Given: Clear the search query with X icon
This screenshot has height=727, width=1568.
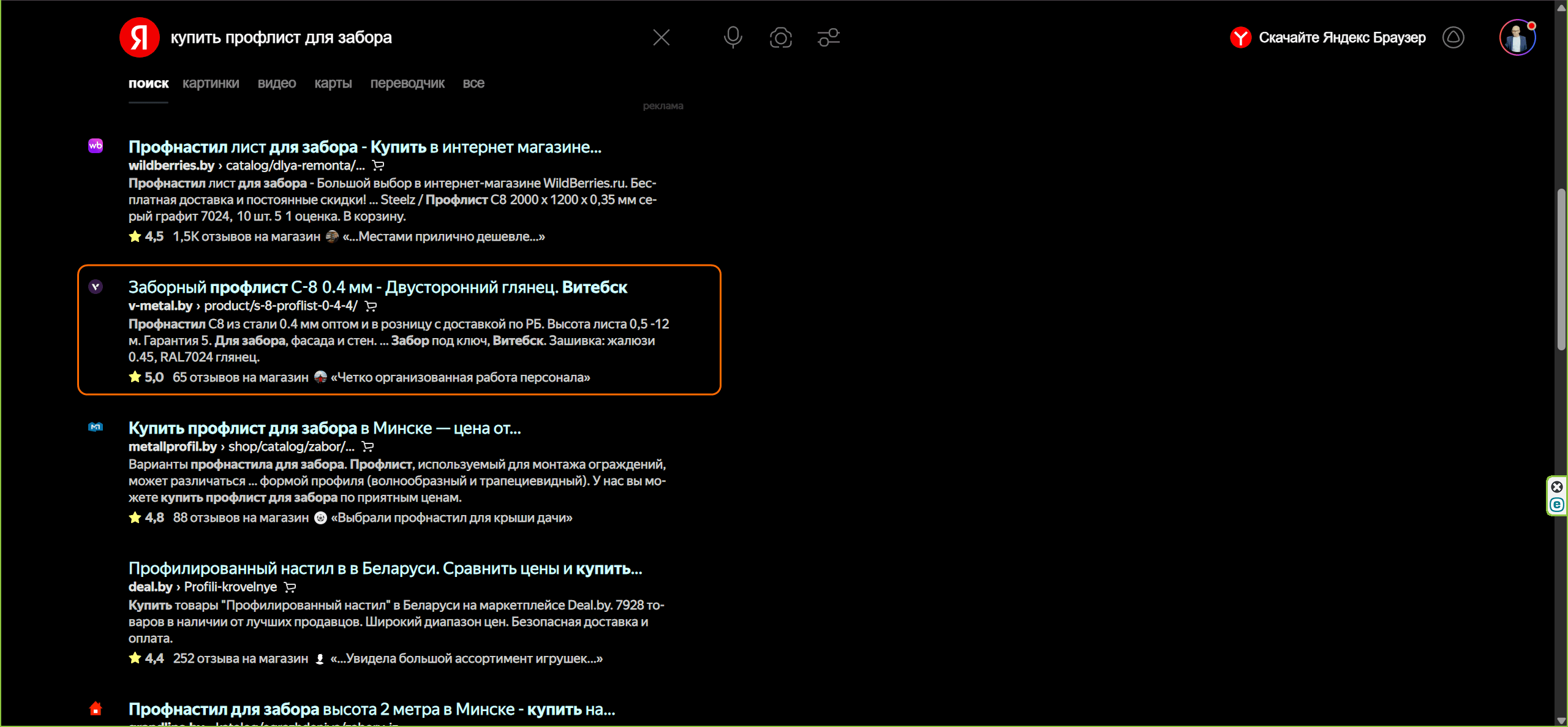Looking at the screenshot, I should 661,37.
